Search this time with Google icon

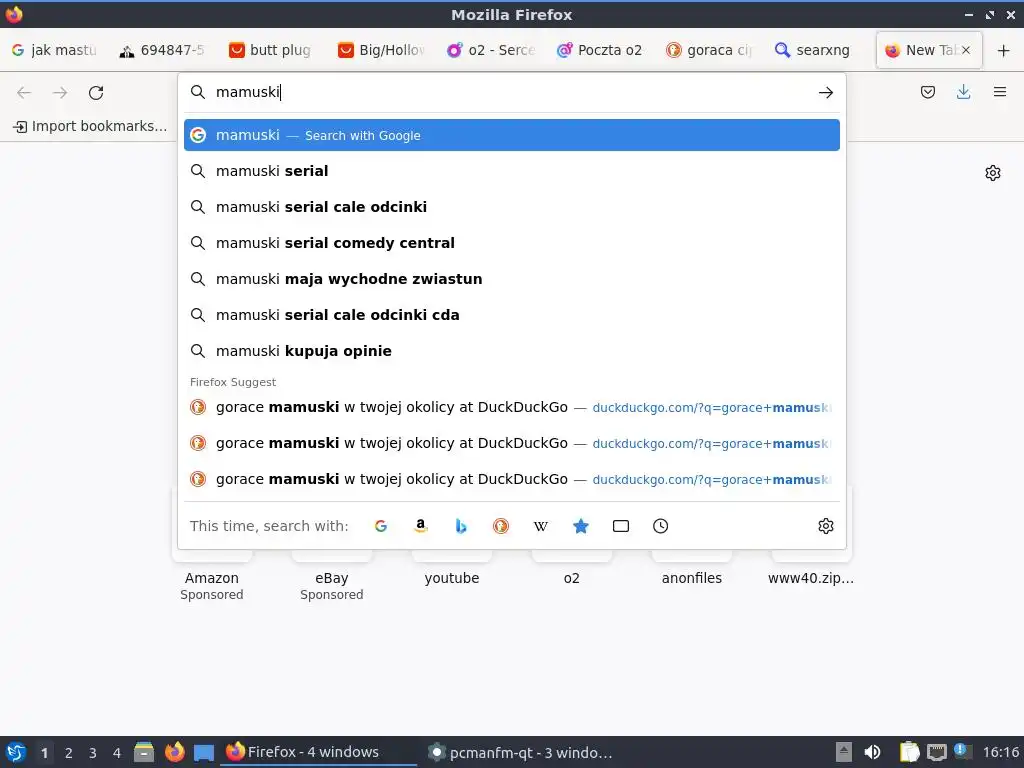tap(381, 526)
